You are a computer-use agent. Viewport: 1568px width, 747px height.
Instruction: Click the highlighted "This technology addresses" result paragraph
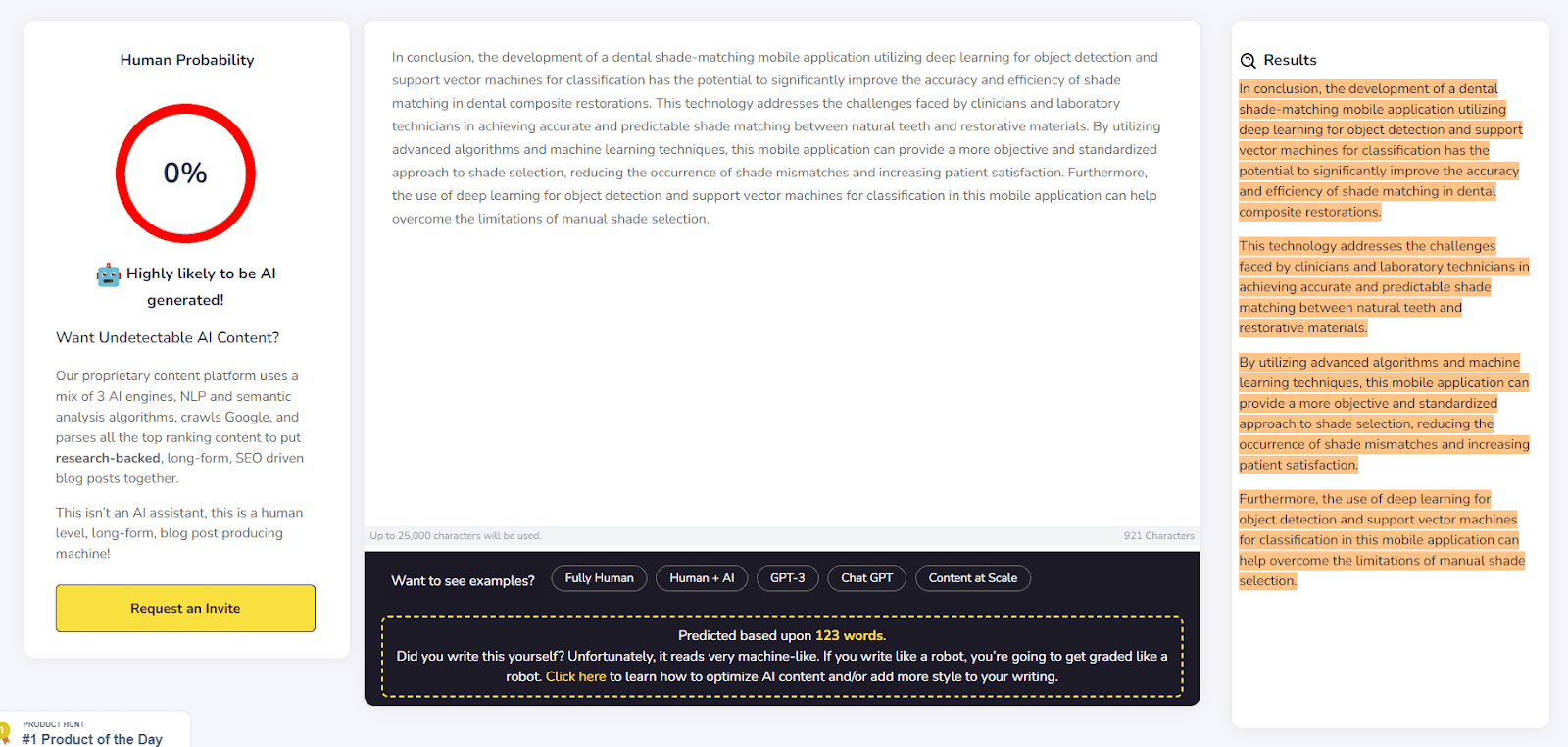[1382, 287]
